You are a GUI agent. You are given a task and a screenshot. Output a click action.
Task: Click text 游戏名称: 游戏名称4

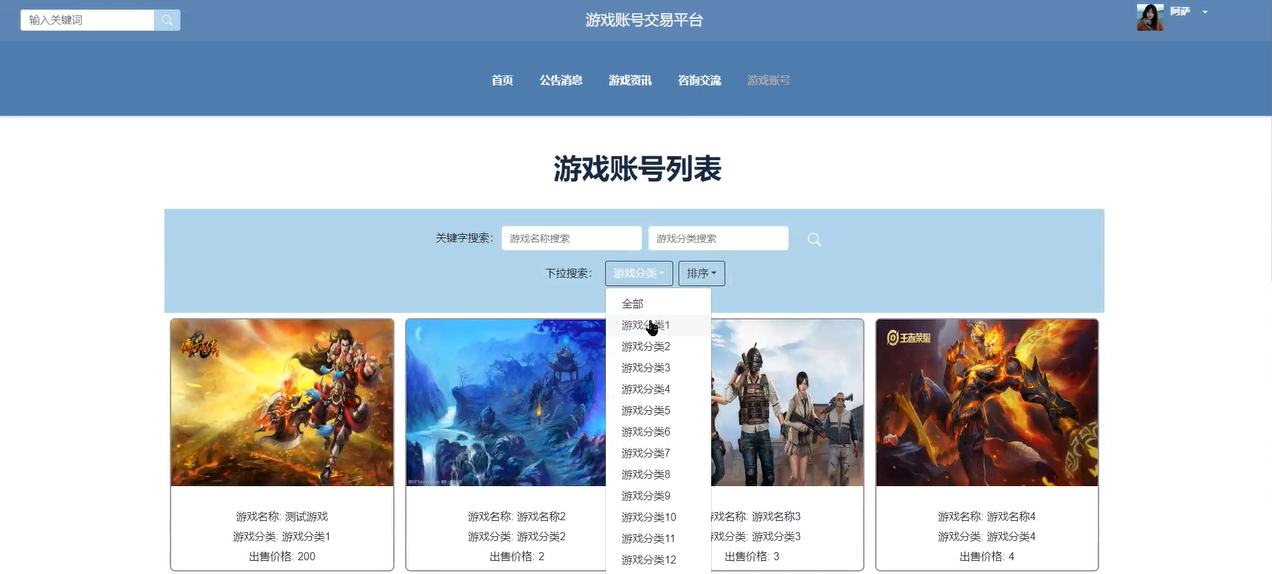[987, 517]
